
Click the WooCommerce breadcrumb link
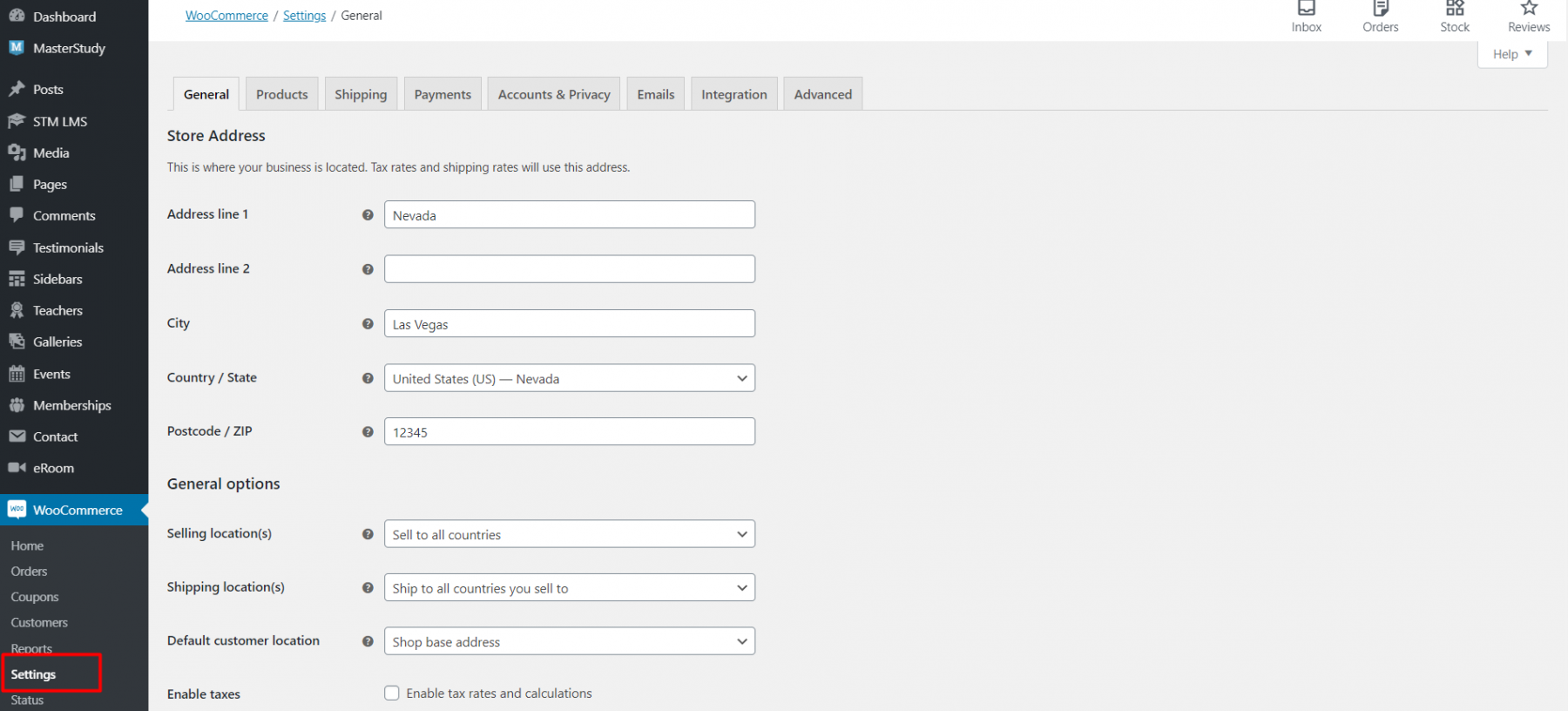(x=226, y=16)
